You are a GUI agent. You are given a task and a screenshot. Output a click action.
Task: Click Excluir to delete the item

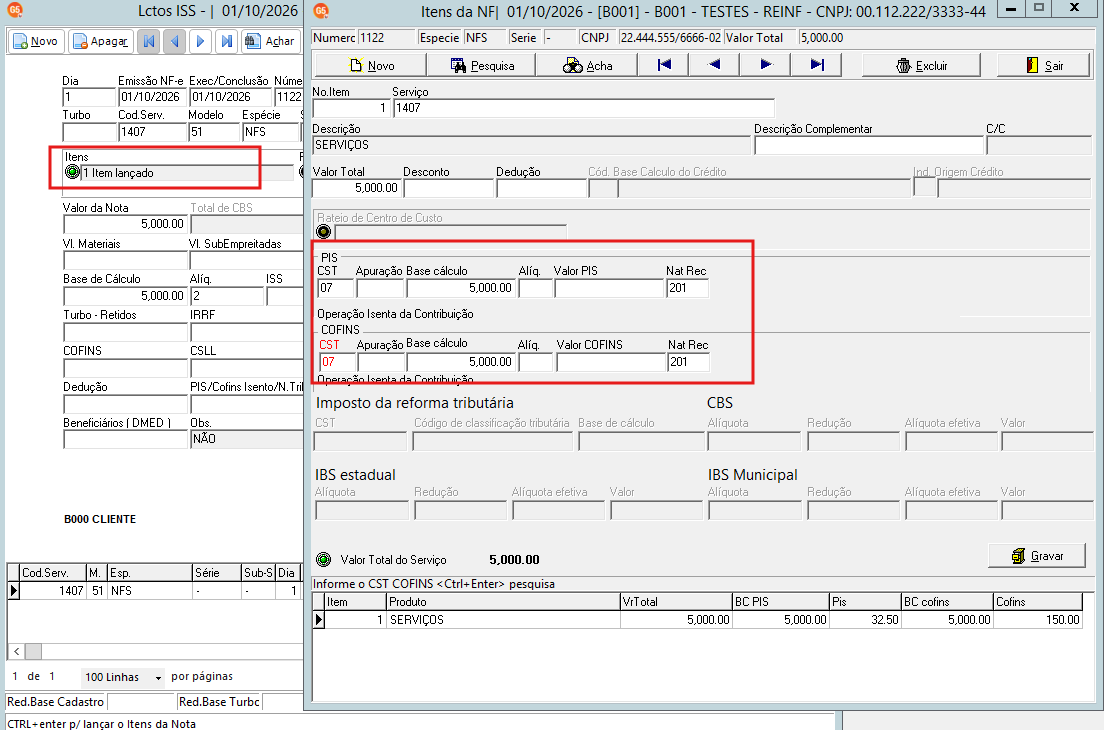click(922, 65)
